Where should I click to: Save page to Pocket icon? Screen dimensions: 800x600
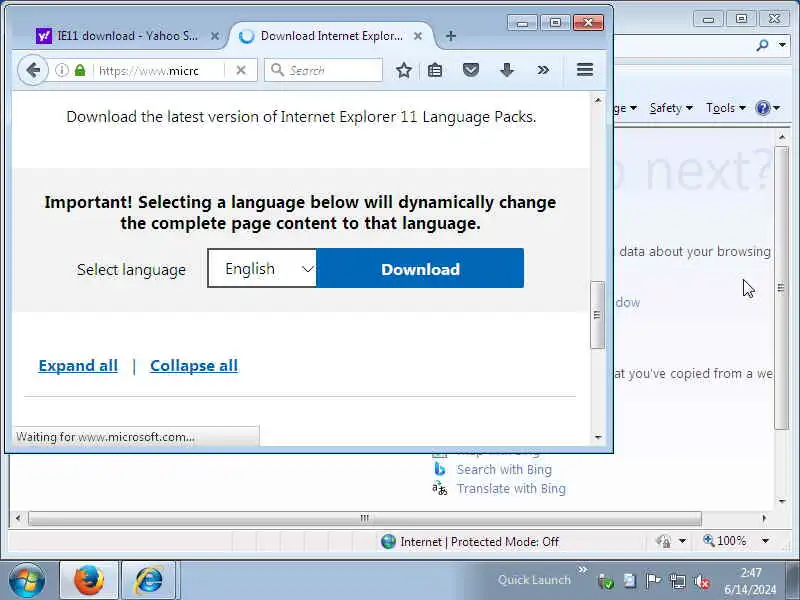tap(470, 70)
